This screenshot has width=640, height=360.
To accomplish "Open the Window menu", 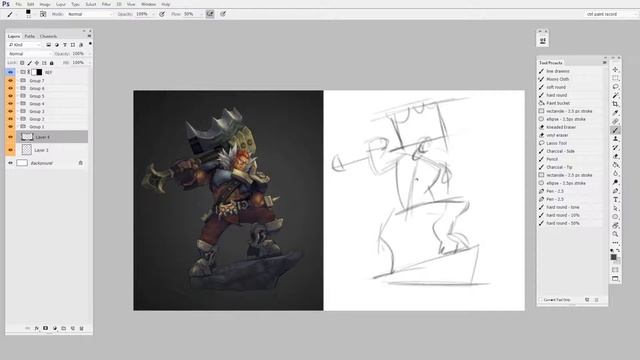I will coord(148,4).
